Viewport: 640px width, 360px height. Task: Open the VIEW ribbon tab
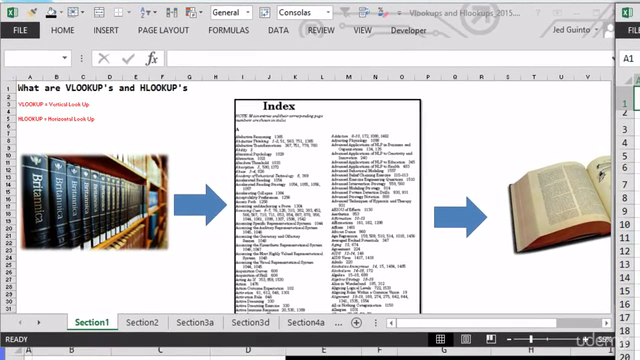[362, 30]
